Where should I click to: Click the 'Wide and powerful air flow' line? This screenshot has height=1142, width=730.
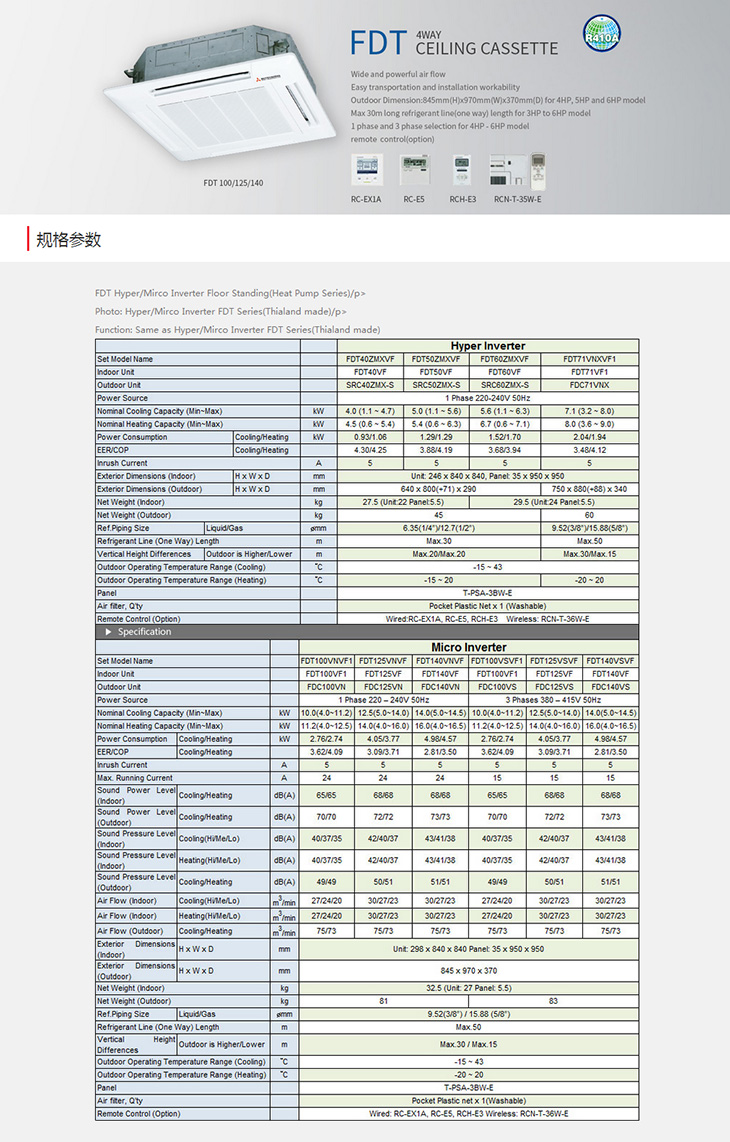(x=398, y=74)
